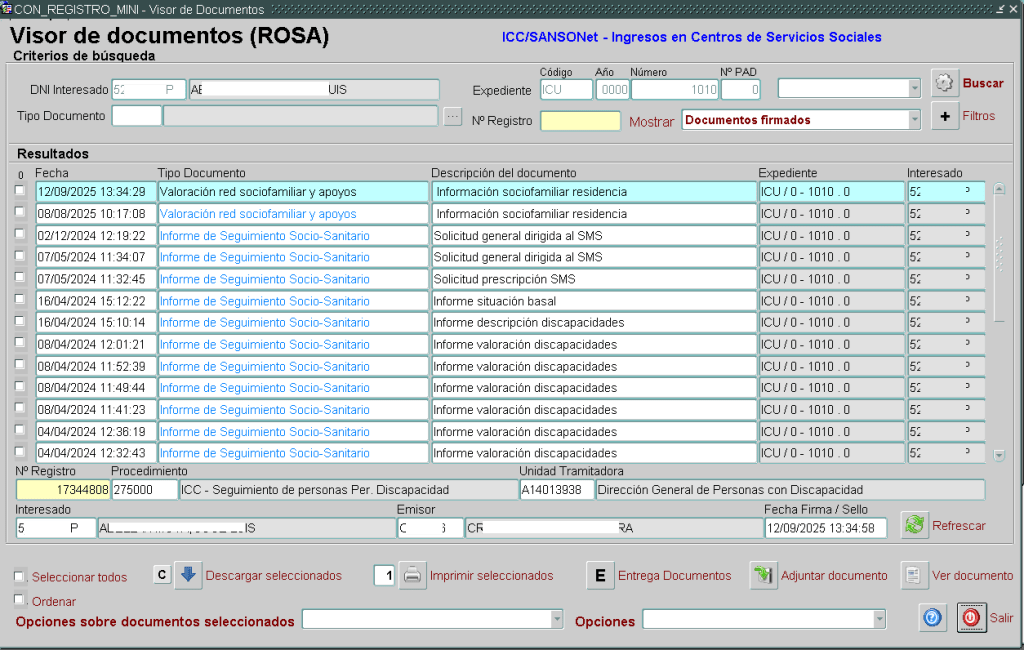This screenshot has height=650, width=1024.
Task: Click the blue help icon beside Salir
Action: click(932, 618)
